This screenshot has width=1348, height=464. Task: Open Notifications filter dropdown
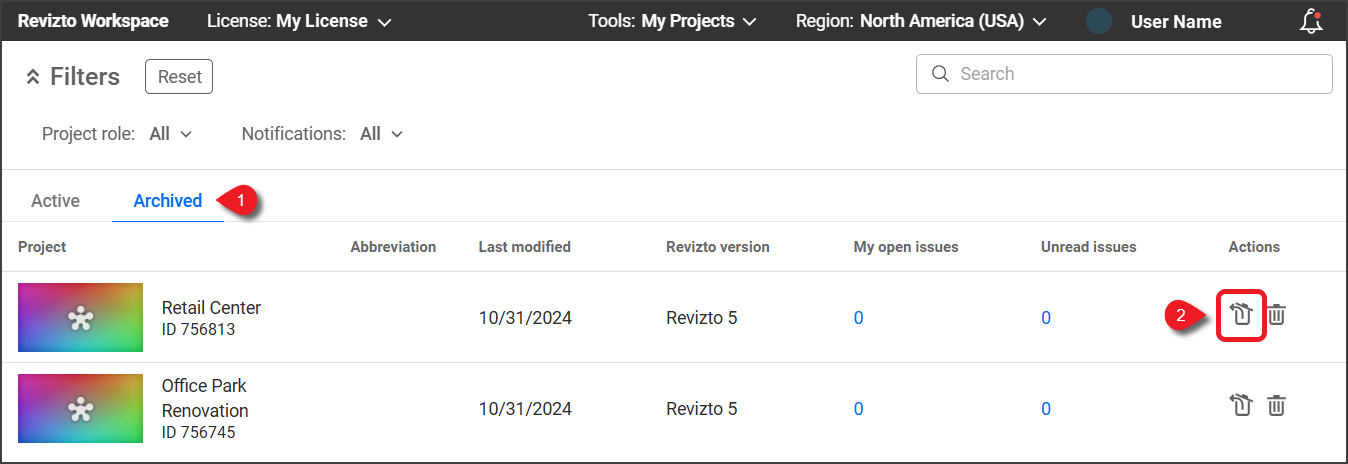(x=381, y=133)
